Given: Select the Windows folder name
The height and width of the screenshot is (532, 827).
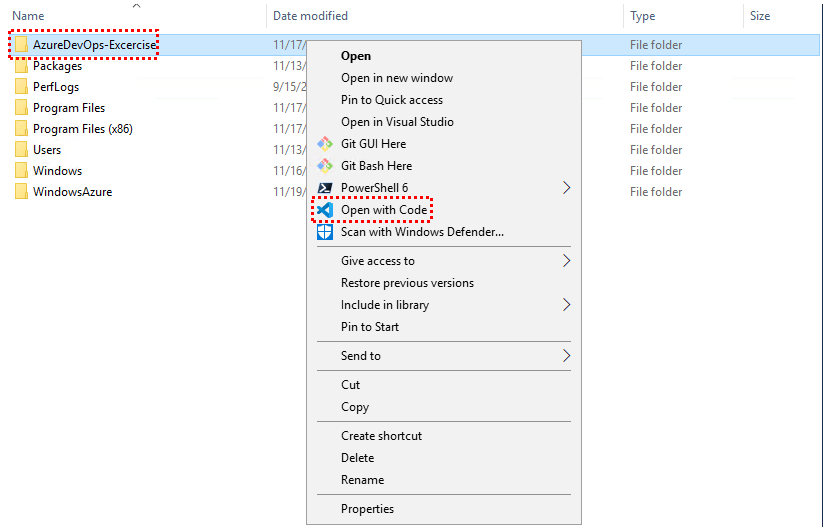Looking at the screenshot, I should tap(57, 171).
